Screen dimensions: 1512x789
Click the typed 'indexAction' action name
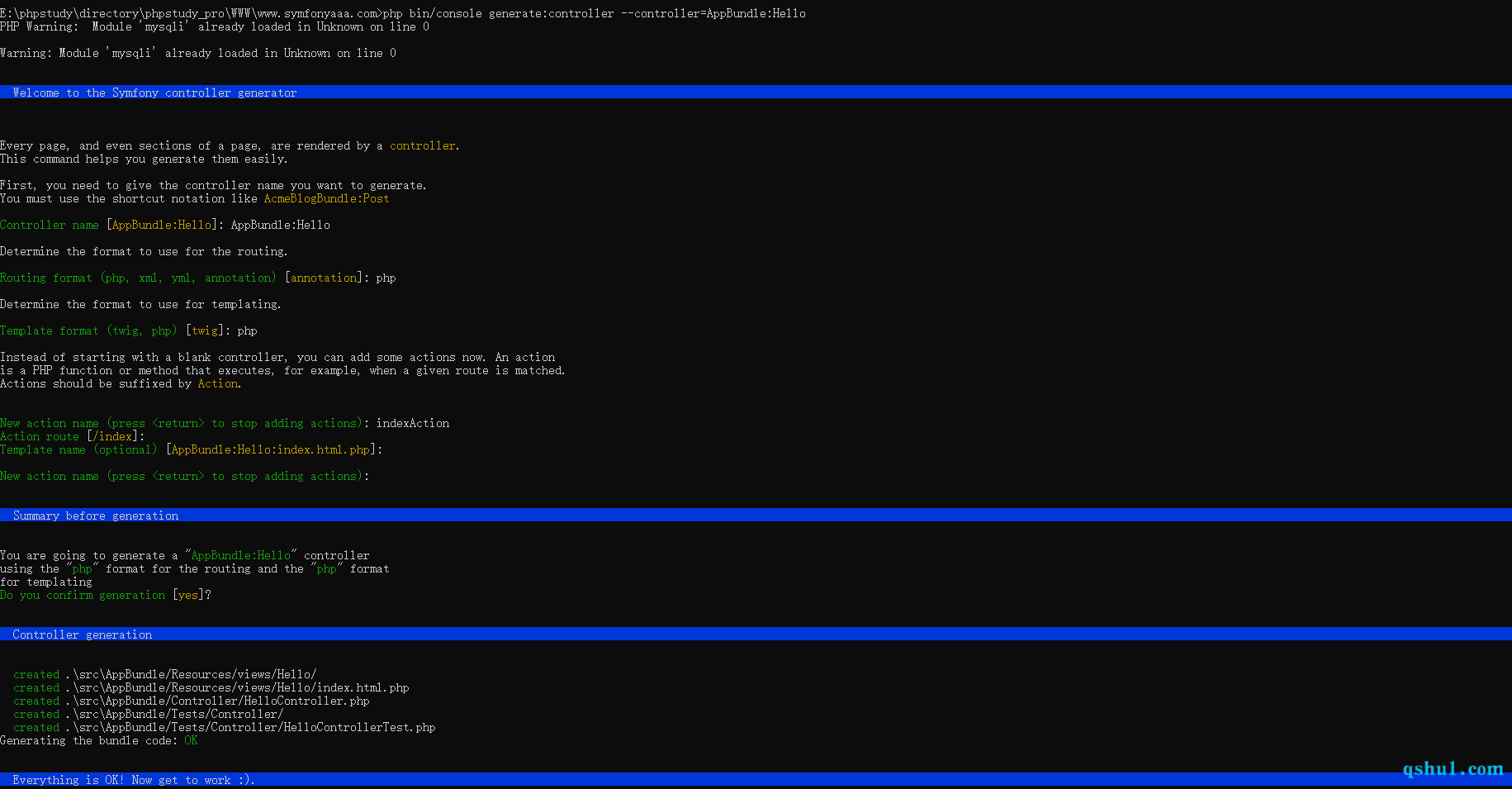click(413, 423)
